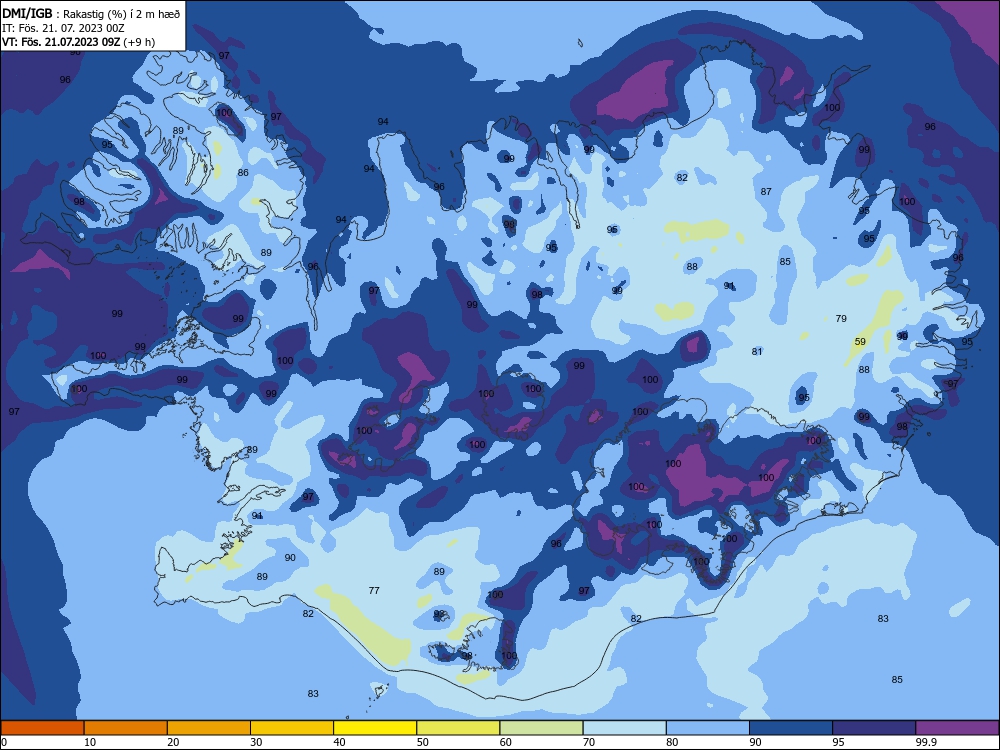Image resolution: width=1000 pixels, height=750 pixels.
Task: Click the '77' humidity value on the map
Action: (374, 591)
